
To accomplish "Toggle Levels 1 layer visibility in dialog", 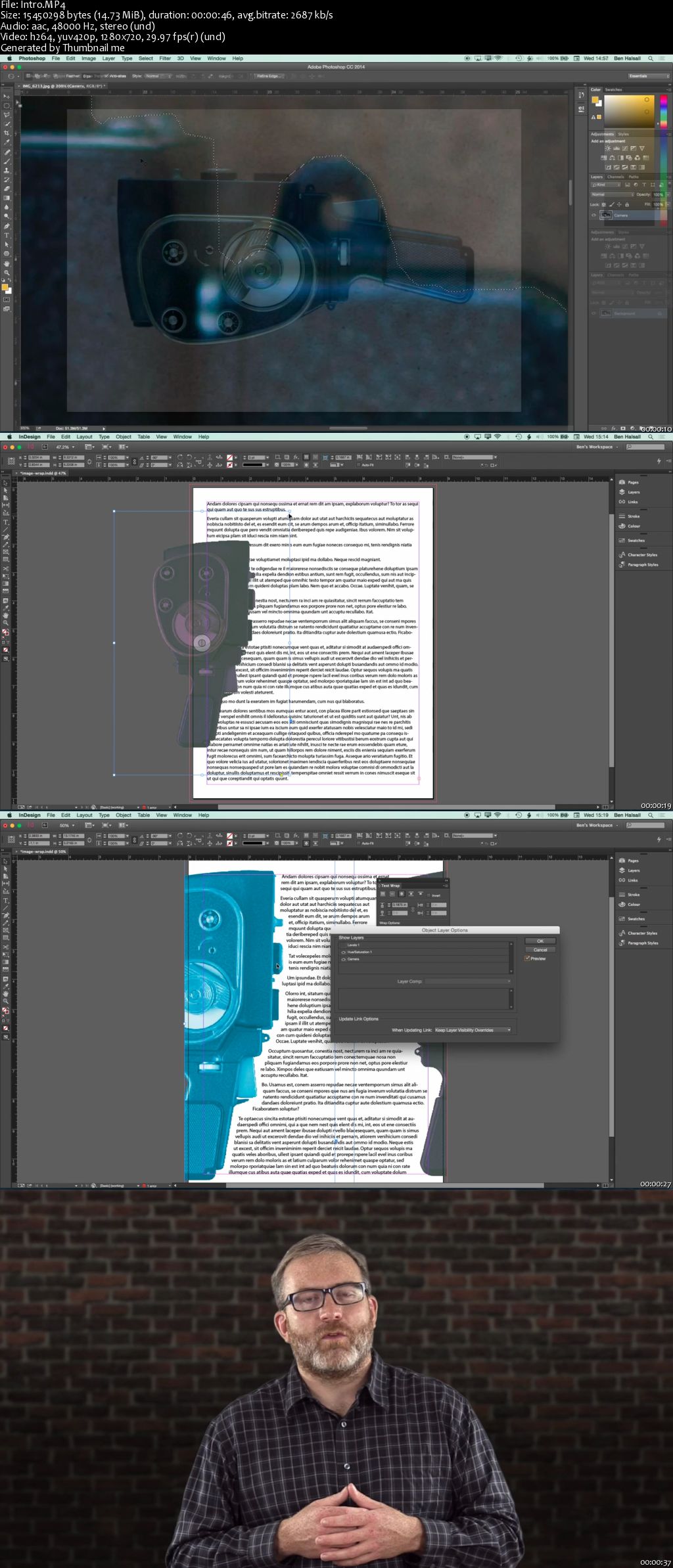I will (x=343, y=945).
